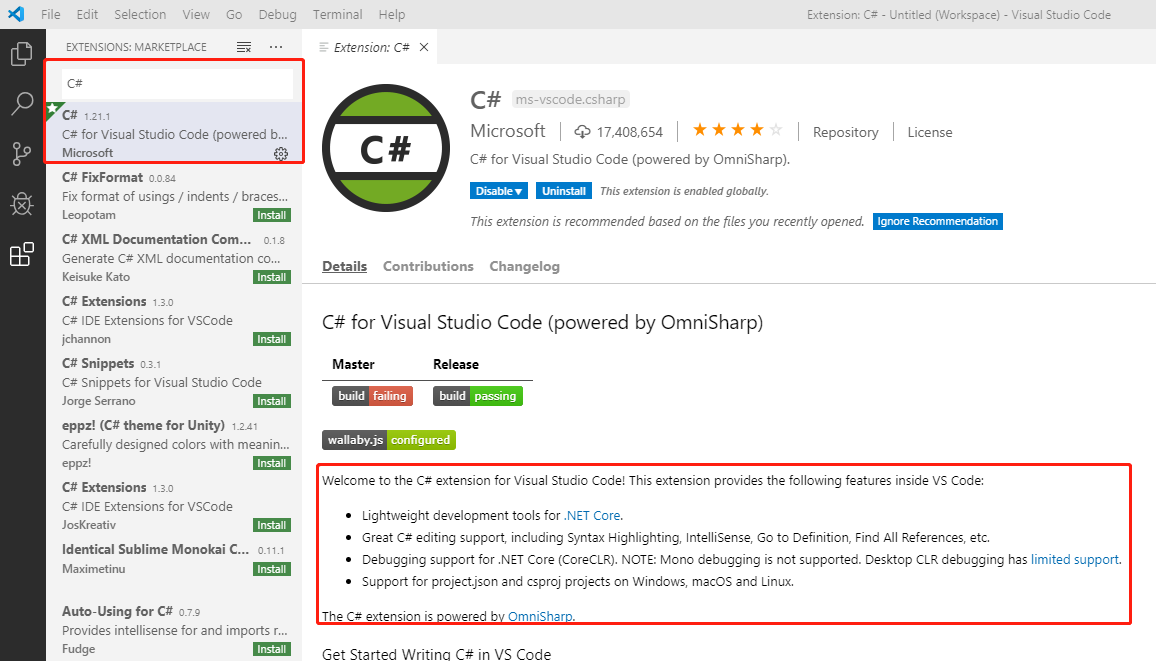Select the eppz! C# theme for Unity
1156x661 pixels.
pyautogui.click(x=174, y=443)
